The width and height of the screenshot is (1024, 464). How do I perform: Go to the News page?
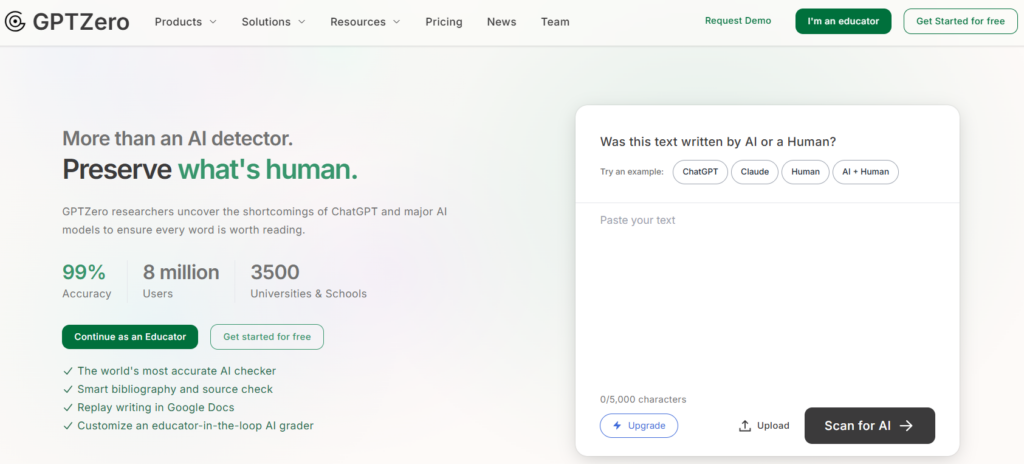(x=502, y=22)
